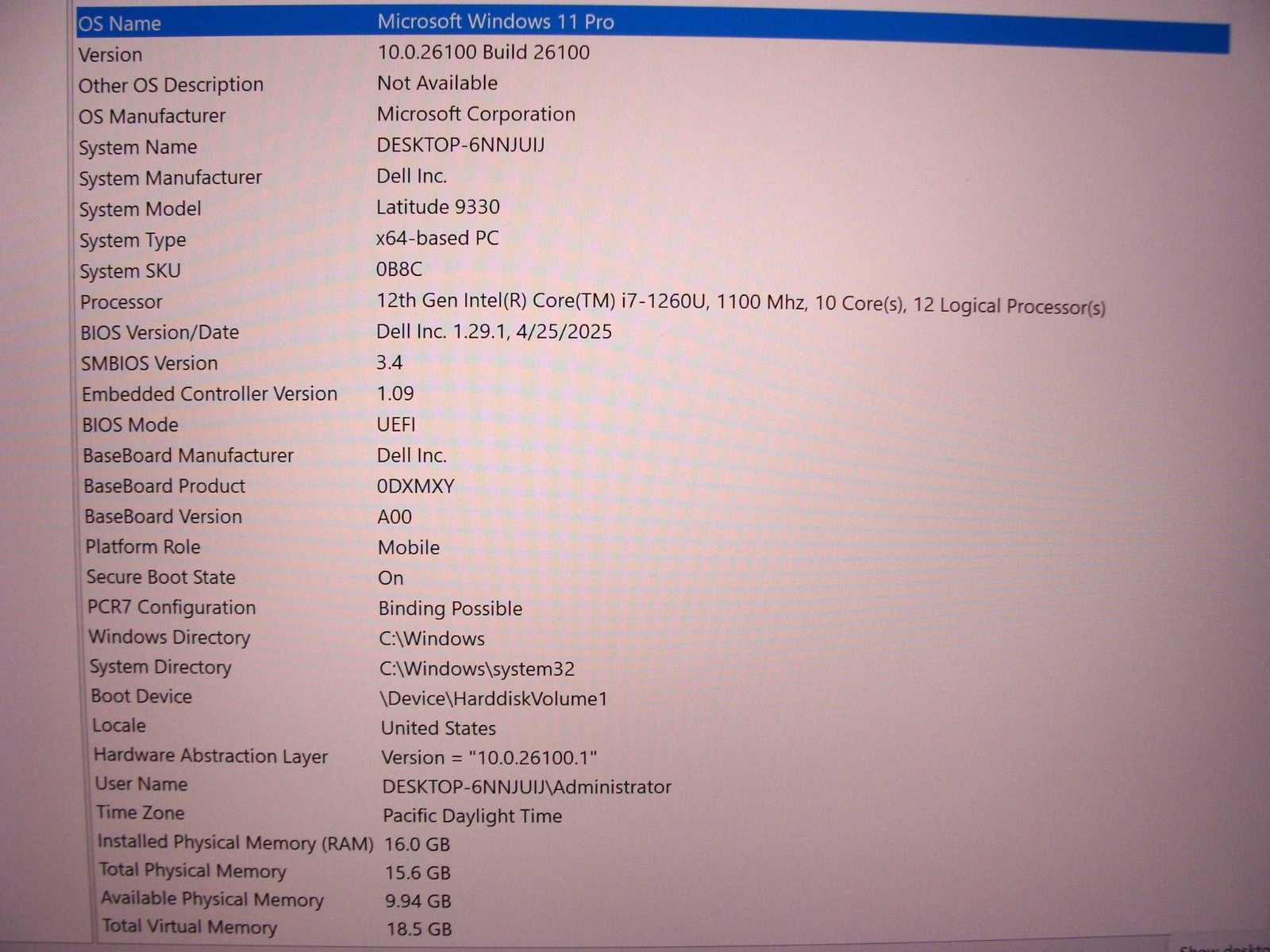This screenshot has height=952, width=1270.
Task: Select the highlighted OS Name row
Action: pyautogui.click(x=119, y=24)
